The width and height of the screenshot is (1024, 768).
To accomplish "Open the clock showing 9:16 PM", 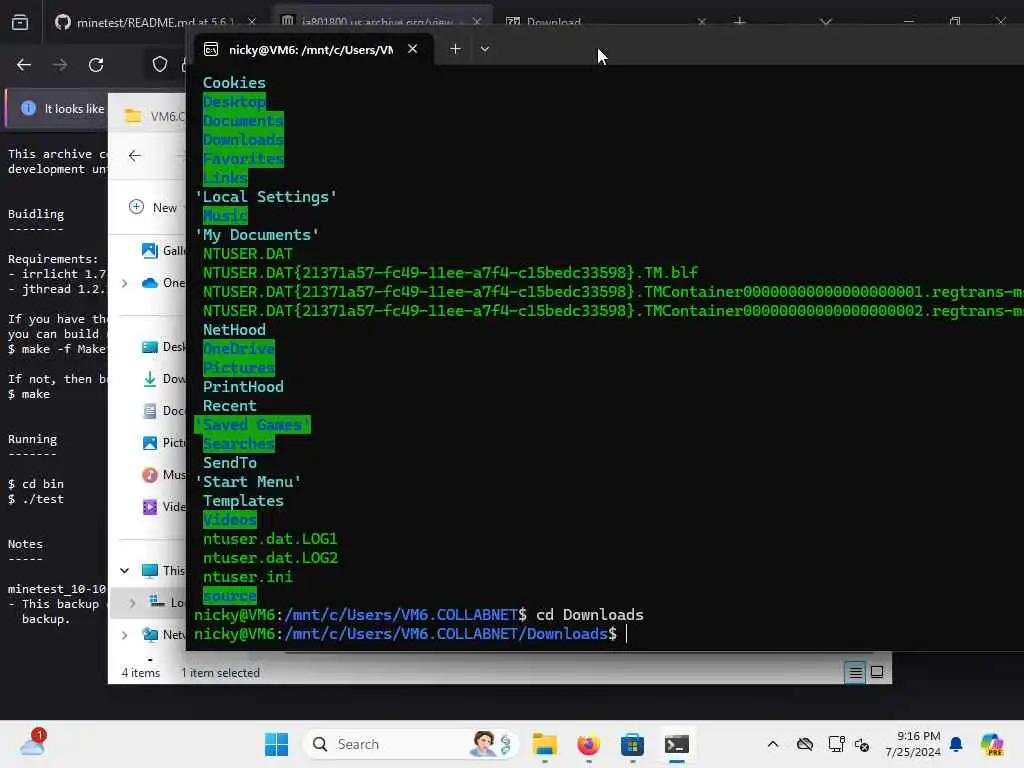I will point(912,744).
